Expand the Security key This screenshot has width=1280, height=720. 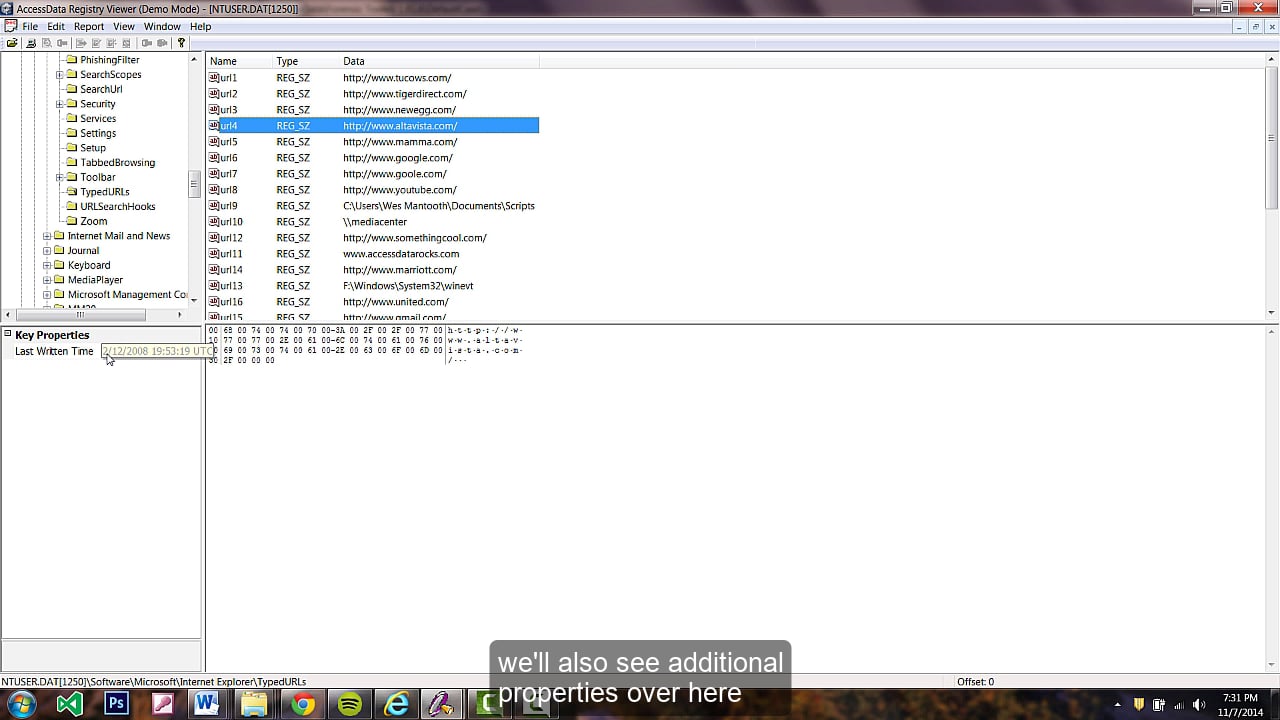(x=59, y=104)
